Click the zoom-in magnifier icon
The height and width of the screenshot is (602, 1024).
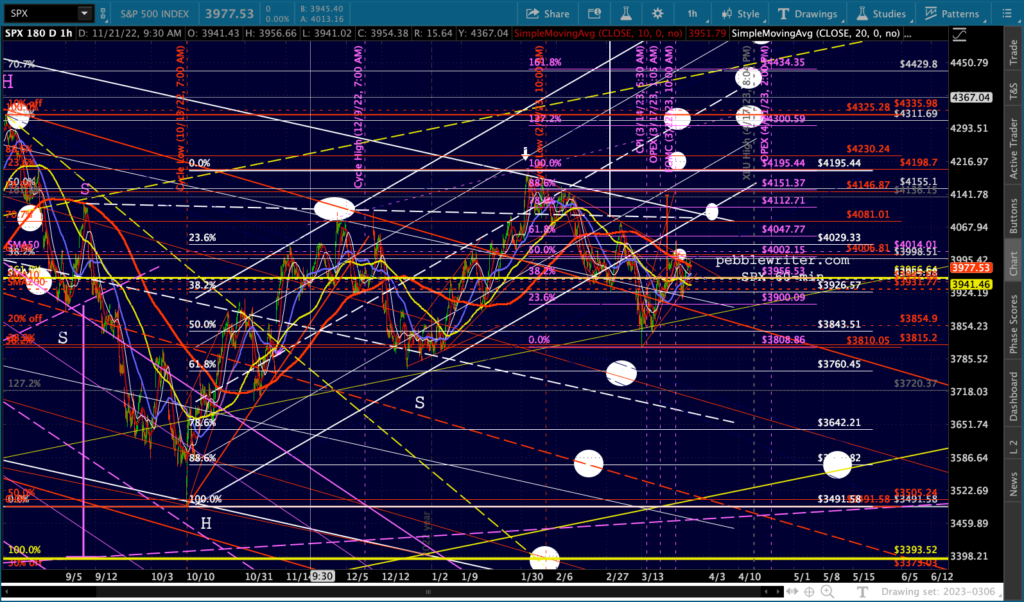coord(827,592)
